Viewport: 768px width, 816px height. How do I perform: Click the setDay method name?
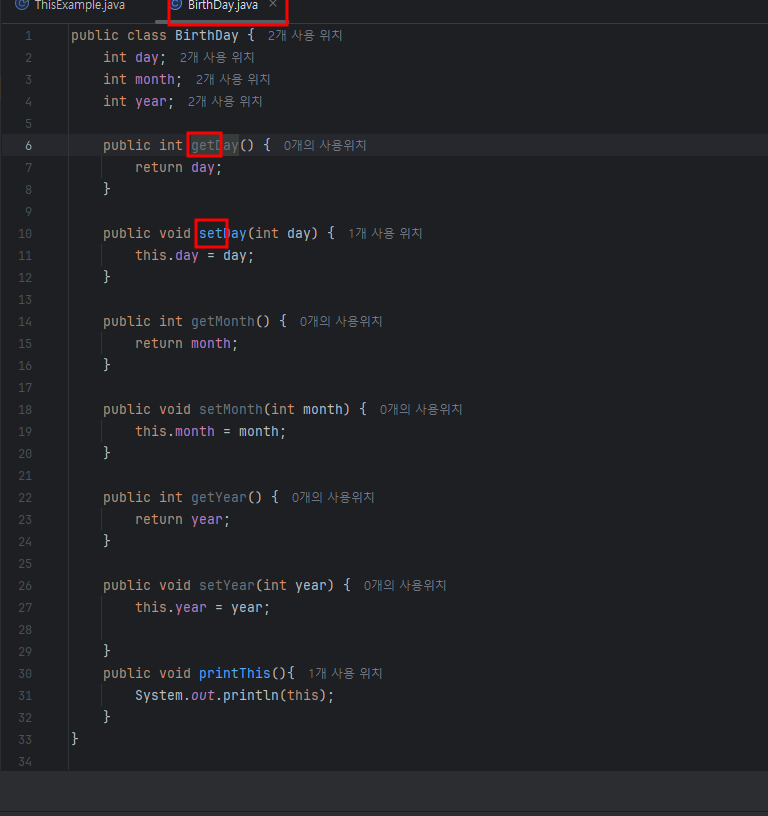coord(223,233)
